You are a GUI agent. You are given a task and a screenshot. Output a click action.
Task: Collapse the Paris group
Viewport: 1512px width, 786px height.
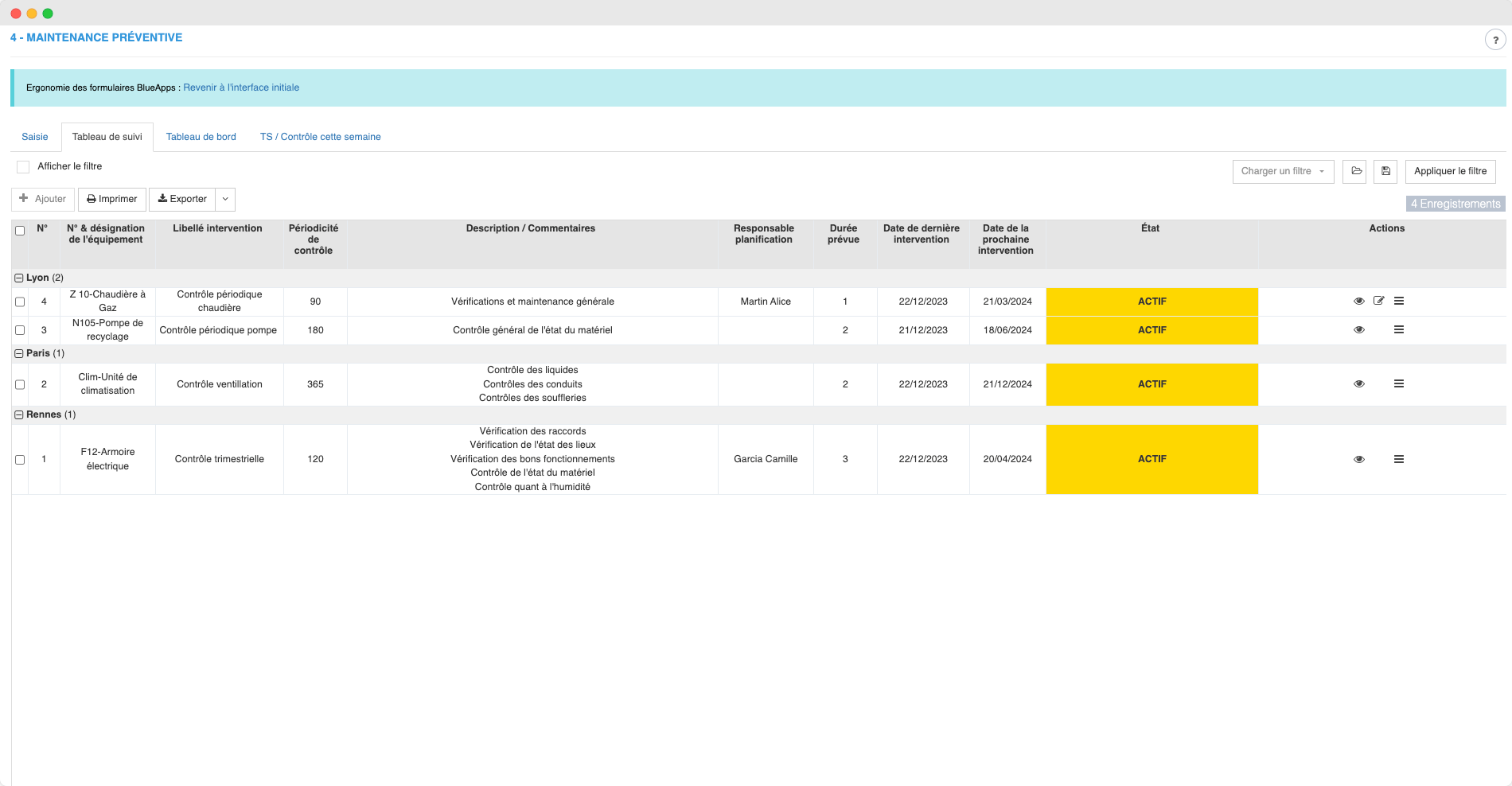19,354
